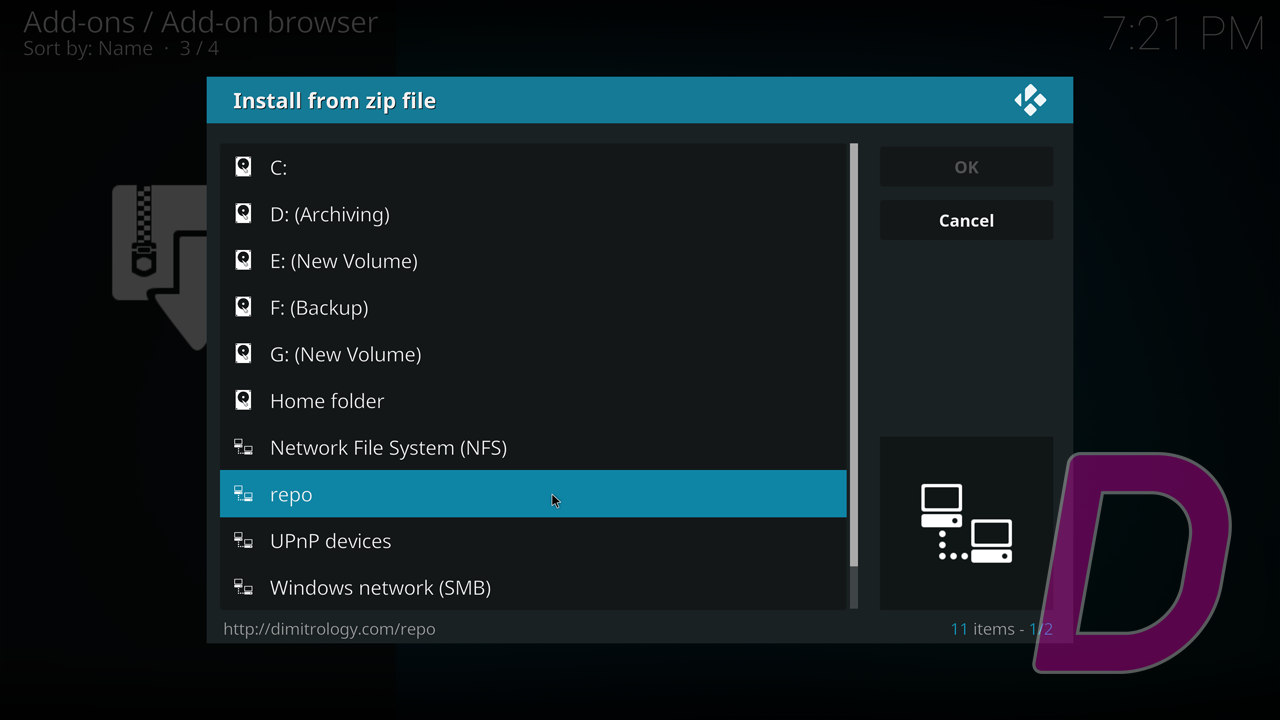Click the Network File System (NFS) network icon
The image size is (1280, 720).
[x=243, y=447]
